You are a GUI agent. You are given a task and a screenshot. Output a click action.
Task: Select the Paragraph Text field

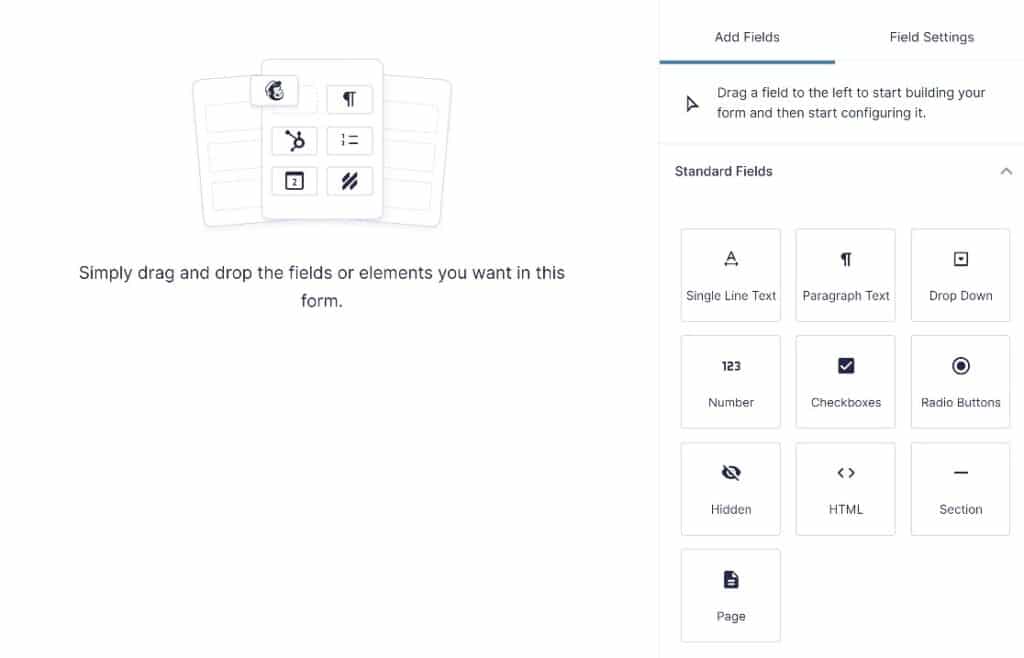click(845, 275)
